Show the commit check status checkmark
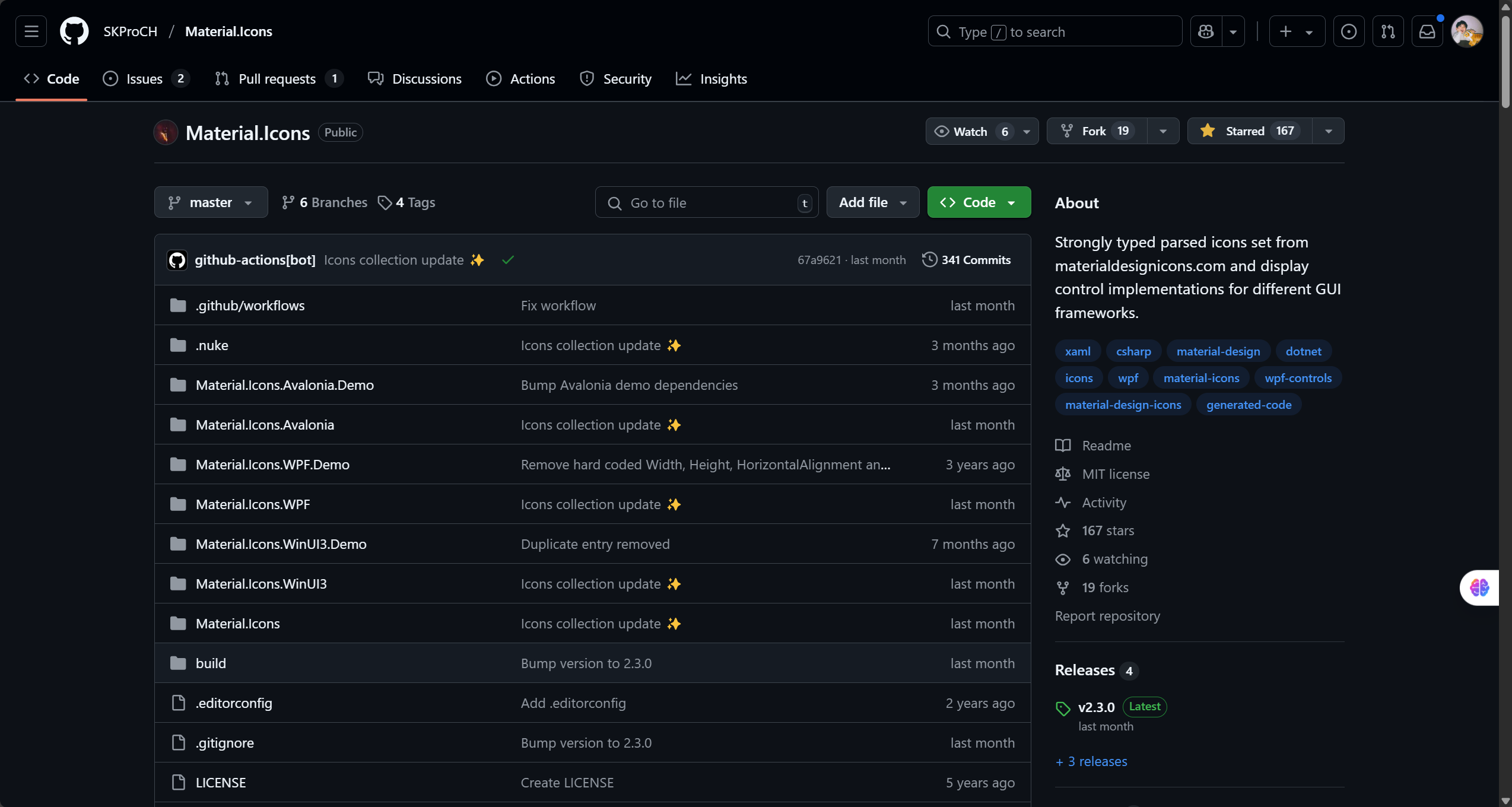Viewport: 1512px width, 807px height. [x=508, y=260]
